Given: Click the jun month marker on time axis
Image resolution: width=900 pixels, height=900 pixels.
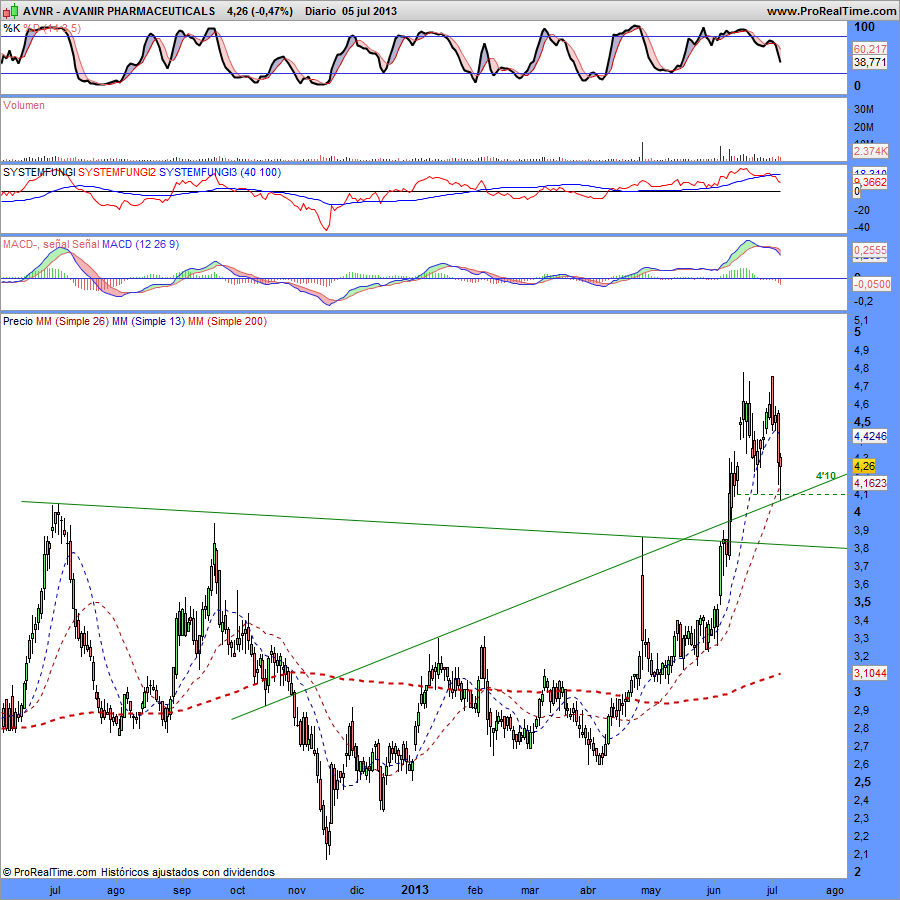Looking at the screenshot, I should coord(713,891).
